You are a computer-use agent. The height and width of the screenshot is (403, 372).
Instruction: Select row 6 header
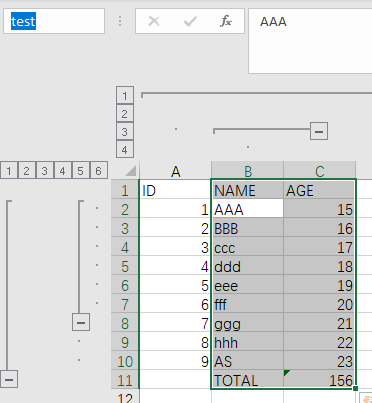[x=125, y=285]
